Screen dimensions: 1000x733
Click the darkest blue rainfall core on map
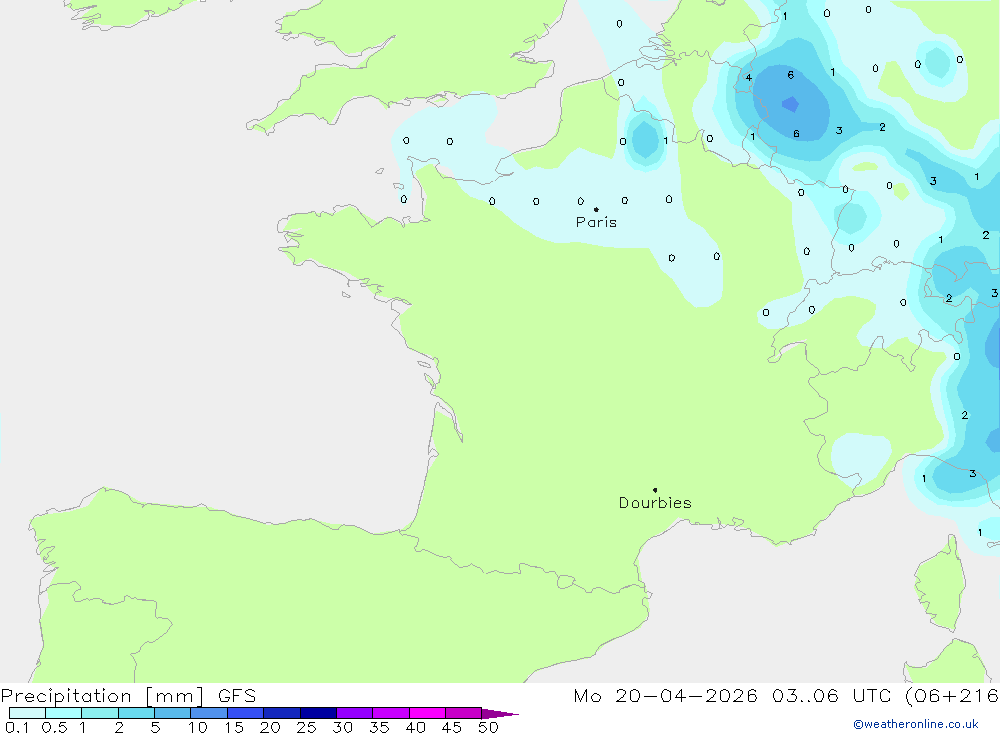point(791,104)
